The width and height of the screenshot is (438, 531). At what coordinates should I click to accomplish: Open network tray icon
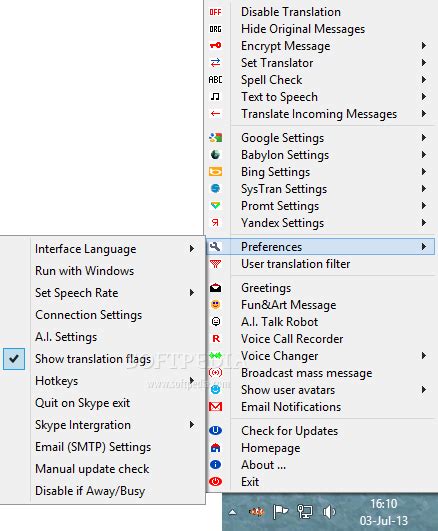[x=305, y=512]
